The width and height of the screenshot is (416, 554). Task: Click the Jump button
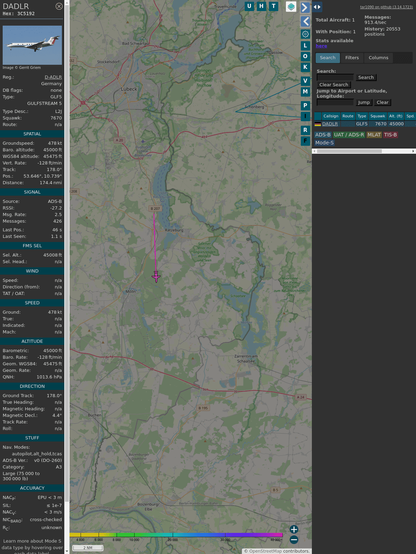363,102
